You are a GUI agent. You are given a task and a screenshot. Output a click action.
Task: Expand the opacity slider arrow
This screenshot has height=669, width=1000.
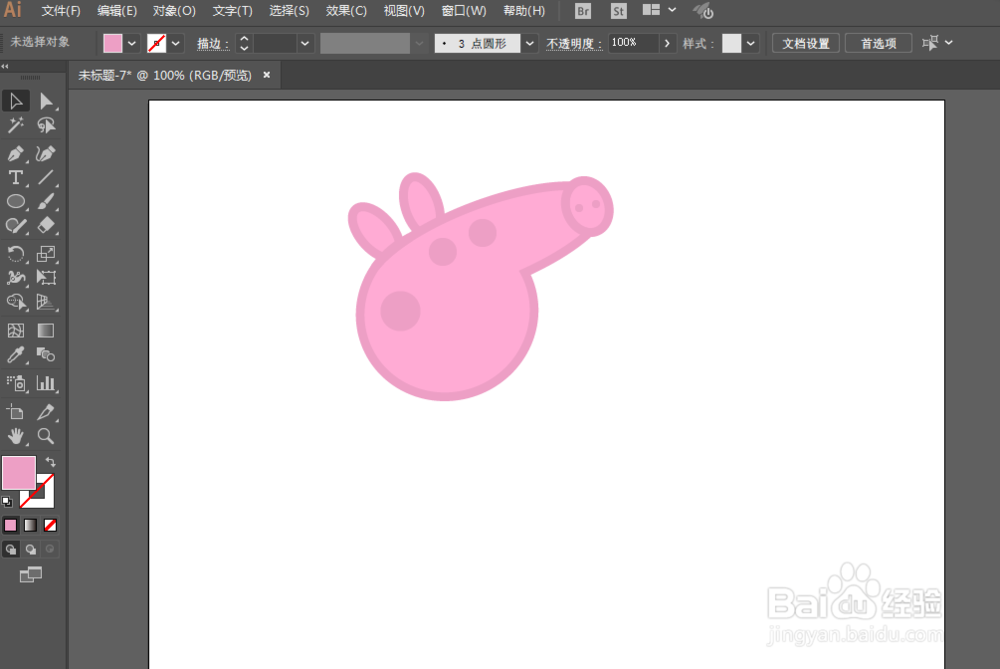[667, 43]
